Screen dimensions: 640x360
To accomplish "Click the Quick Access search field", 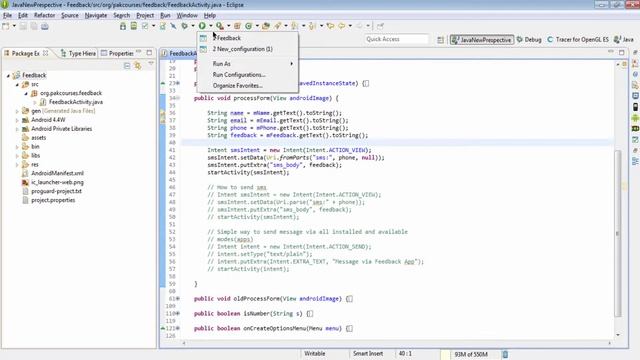I will (x=396, y=39).
